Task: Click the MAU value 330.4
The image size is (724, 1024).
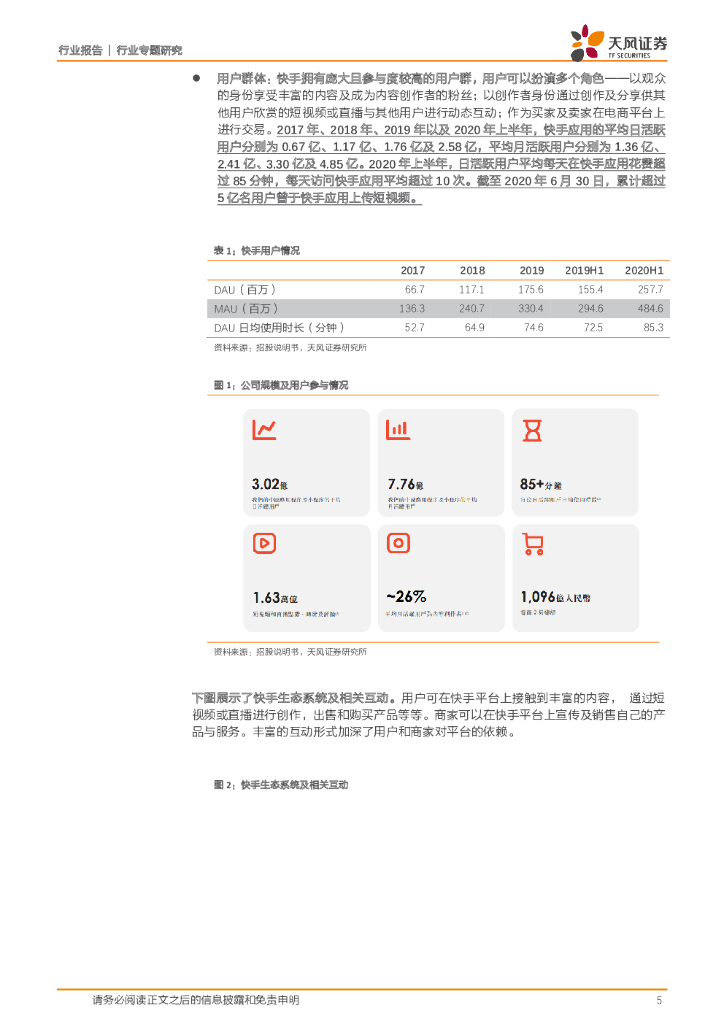Action: click(x=531, y=308)
